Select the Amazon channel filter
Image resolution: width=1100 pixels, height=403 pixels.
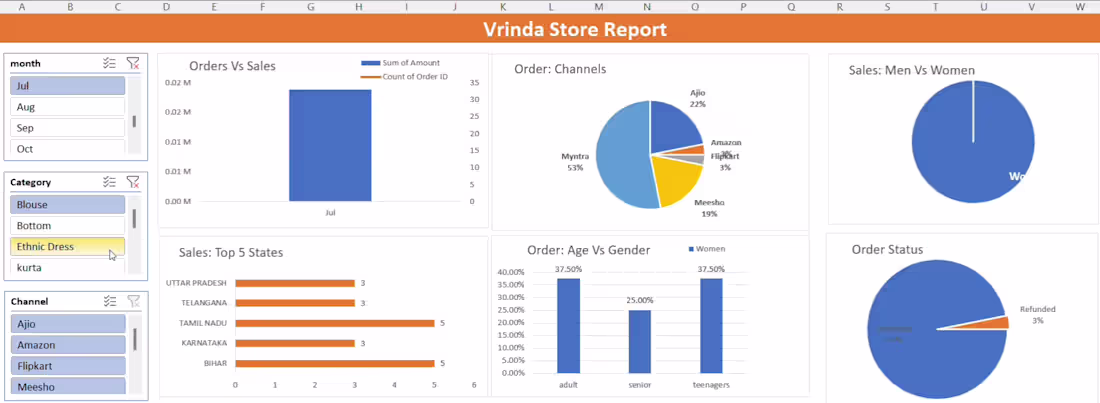(67, 345)
